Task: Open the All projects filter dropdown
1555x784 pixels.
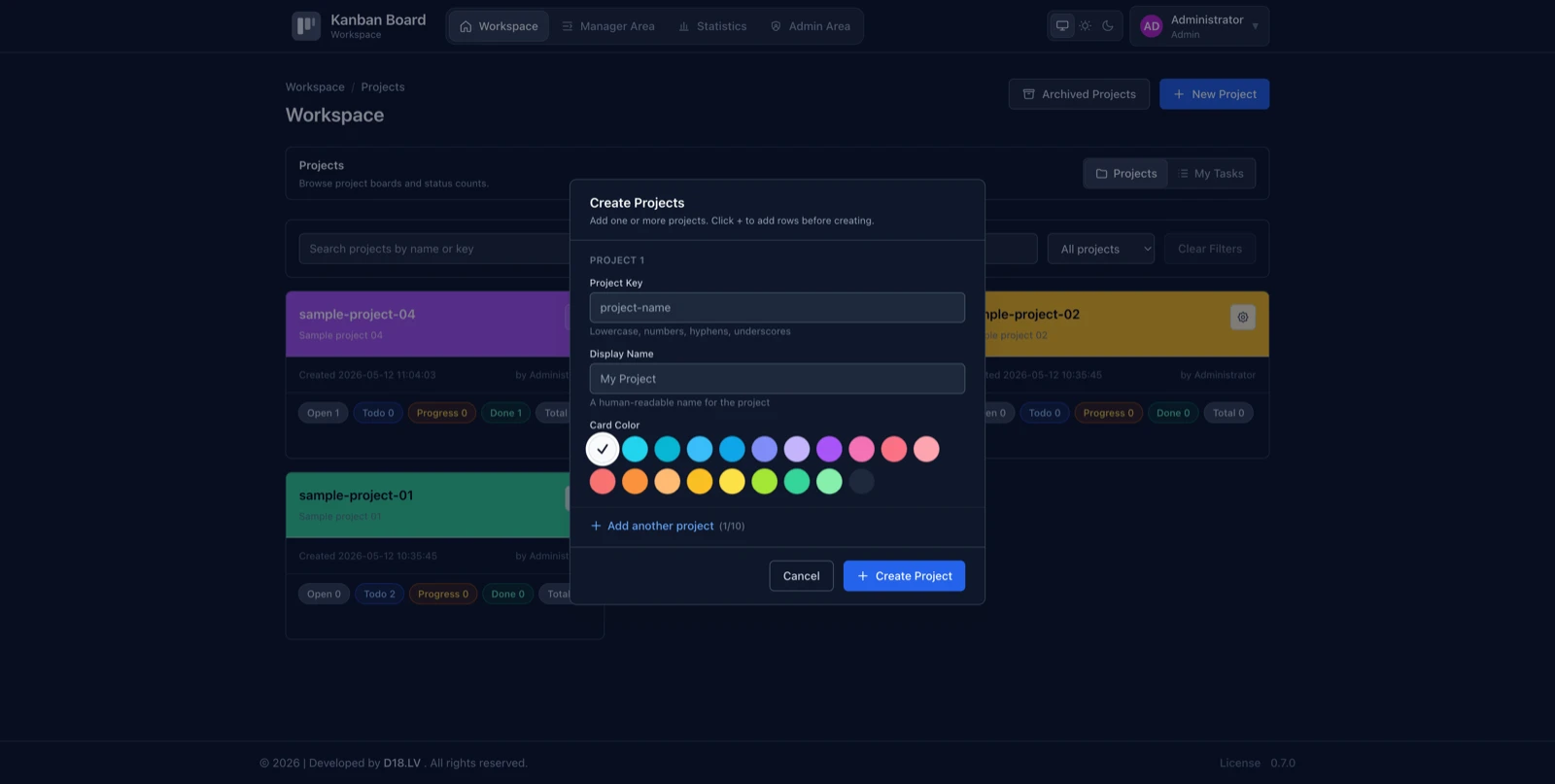Action: tap(1101, 249)
